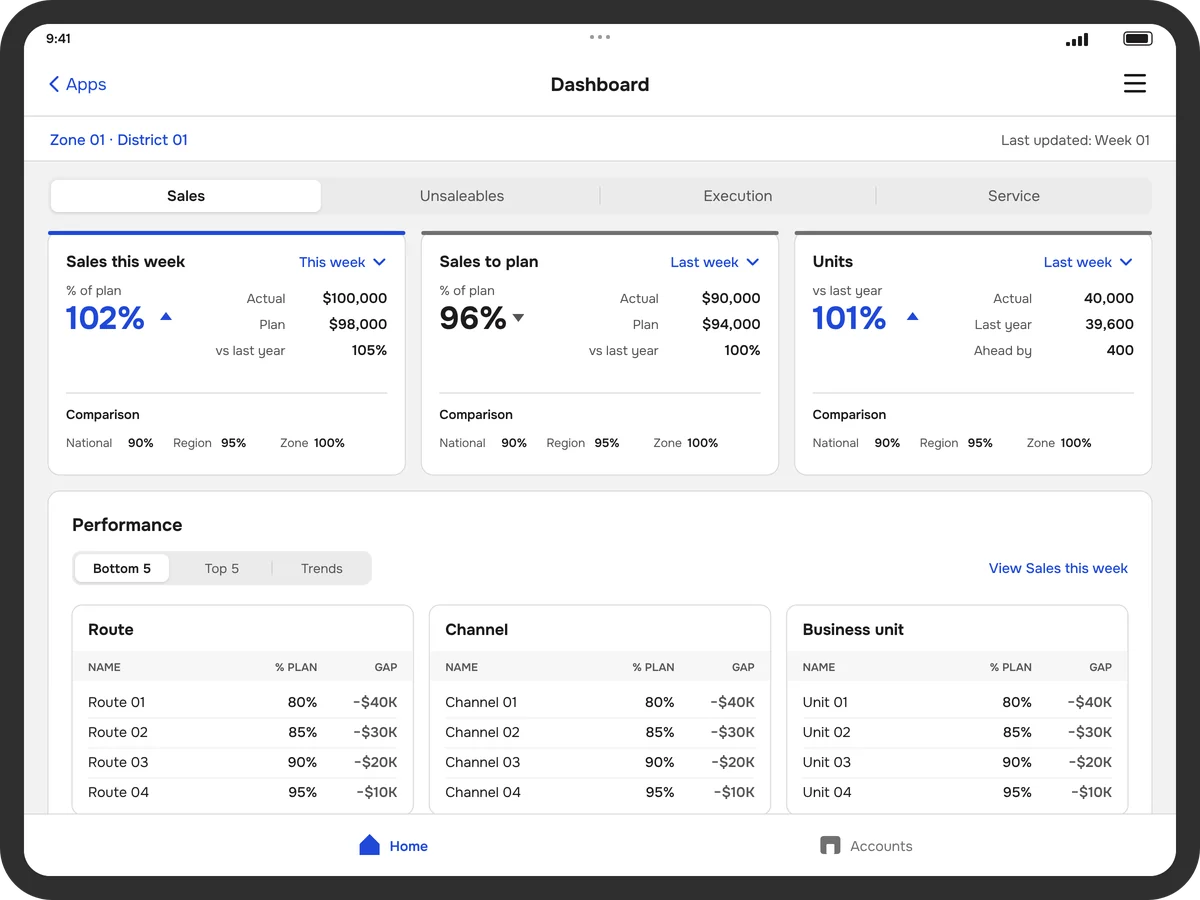Click the % PLAN header in Route table
This screenshot has height=900, width=1200.
296,667
